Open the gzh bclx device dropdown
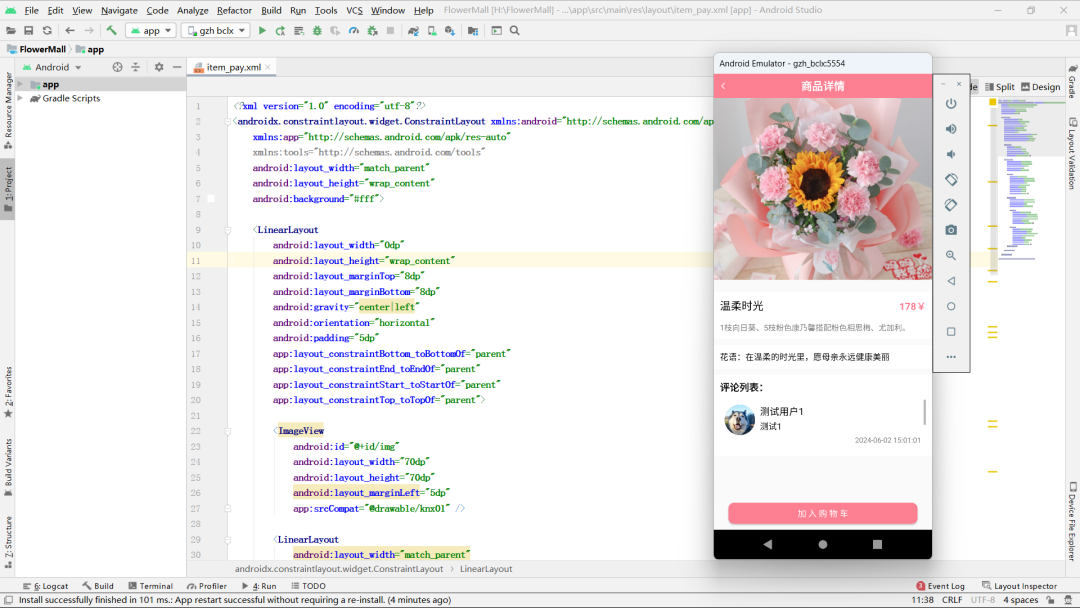 click(215, 31)
